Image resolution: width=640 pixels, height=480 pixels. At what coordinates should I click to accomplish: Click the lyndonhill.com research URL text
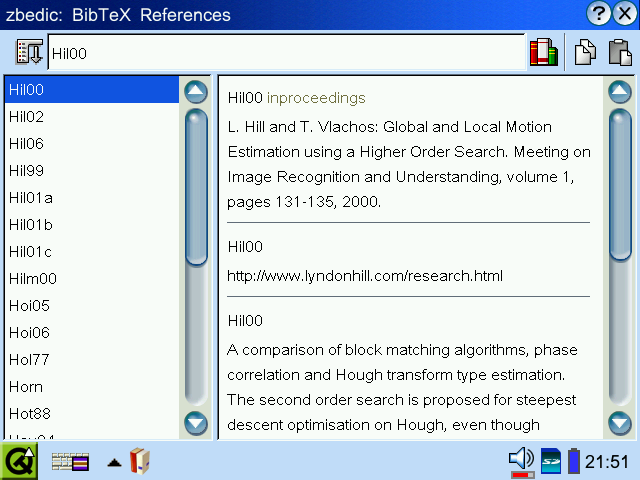[x=365, y=275]
